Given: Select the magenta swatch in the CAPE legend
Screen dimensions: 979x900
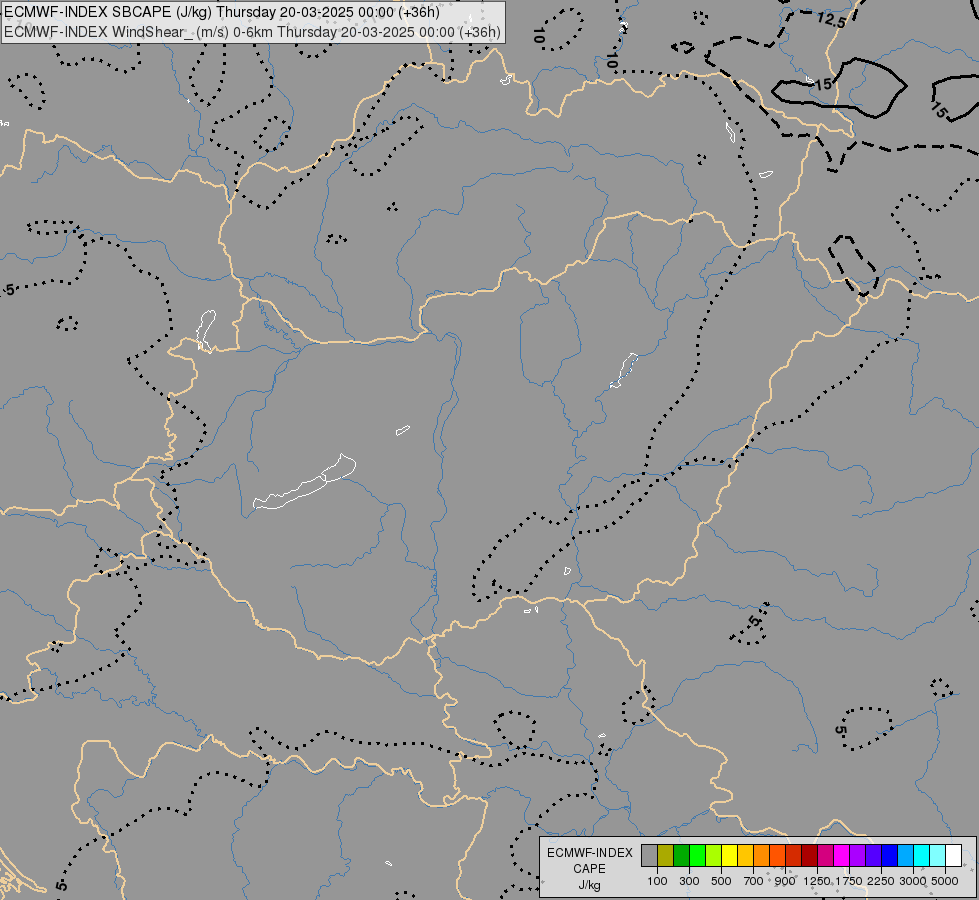Looking at the screenshot, I should click(x=842, y=856).
